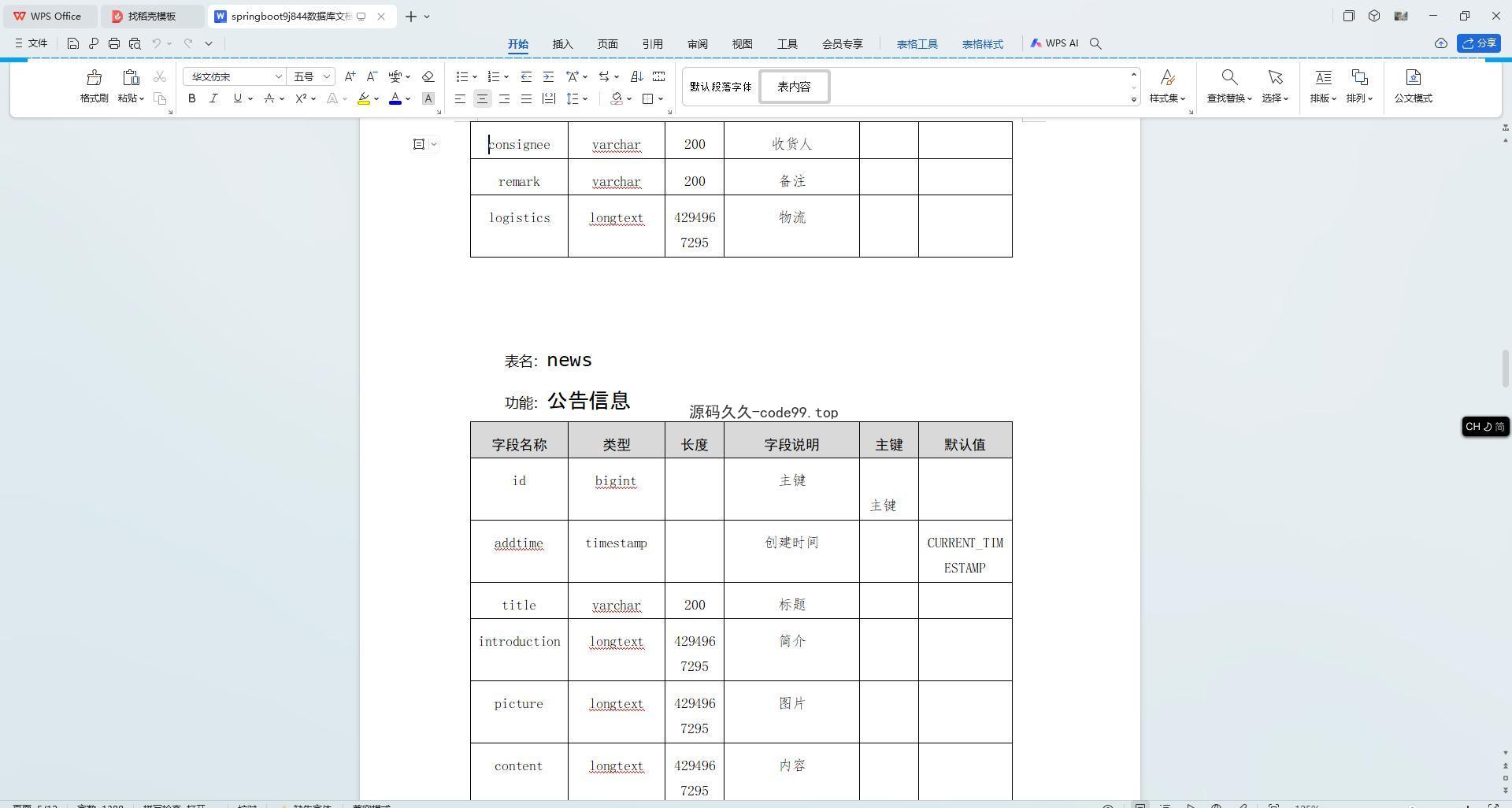Click the Format Painter (格式刷) icon
The image size is (1512, 808).
coord(94,77)
